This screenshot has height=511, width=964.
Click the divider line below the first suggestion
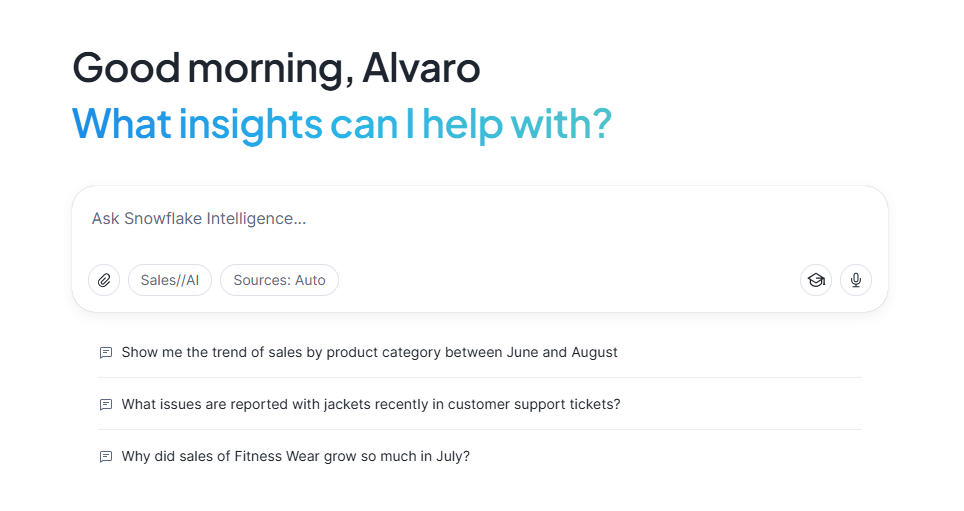pos(480,378)
